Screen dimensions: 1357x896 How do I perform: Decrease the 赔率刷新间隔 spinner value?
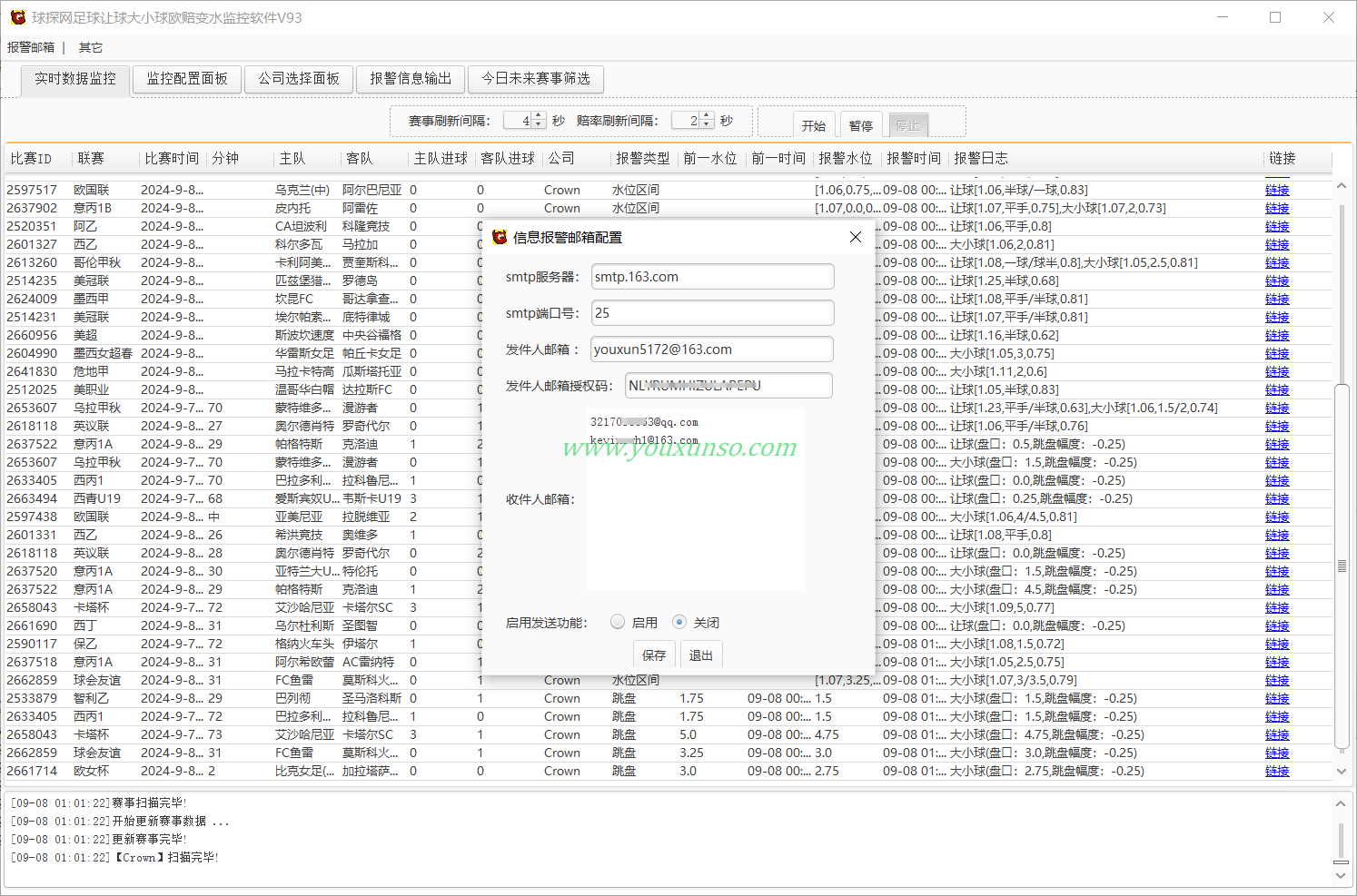click(708, 124)
